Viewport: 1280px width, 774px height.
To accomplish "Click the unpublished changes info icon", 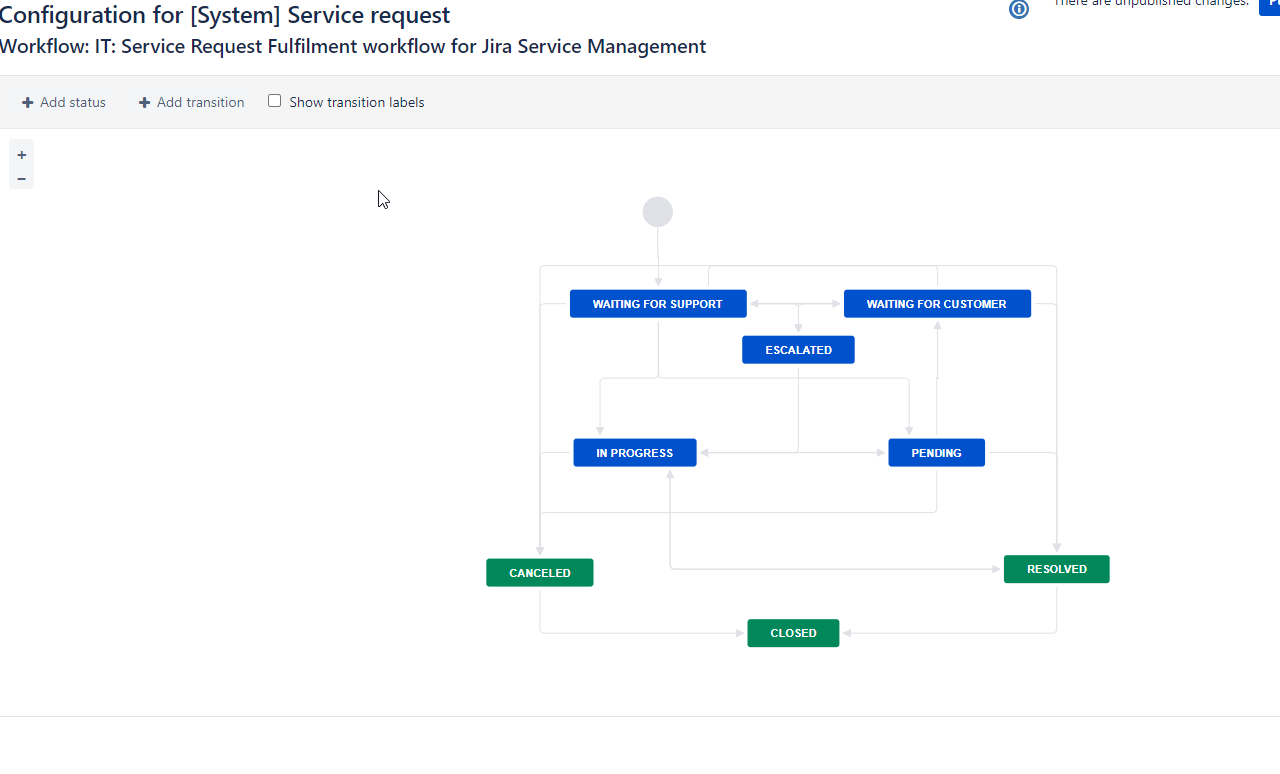I will click(x=1019, y=9).
